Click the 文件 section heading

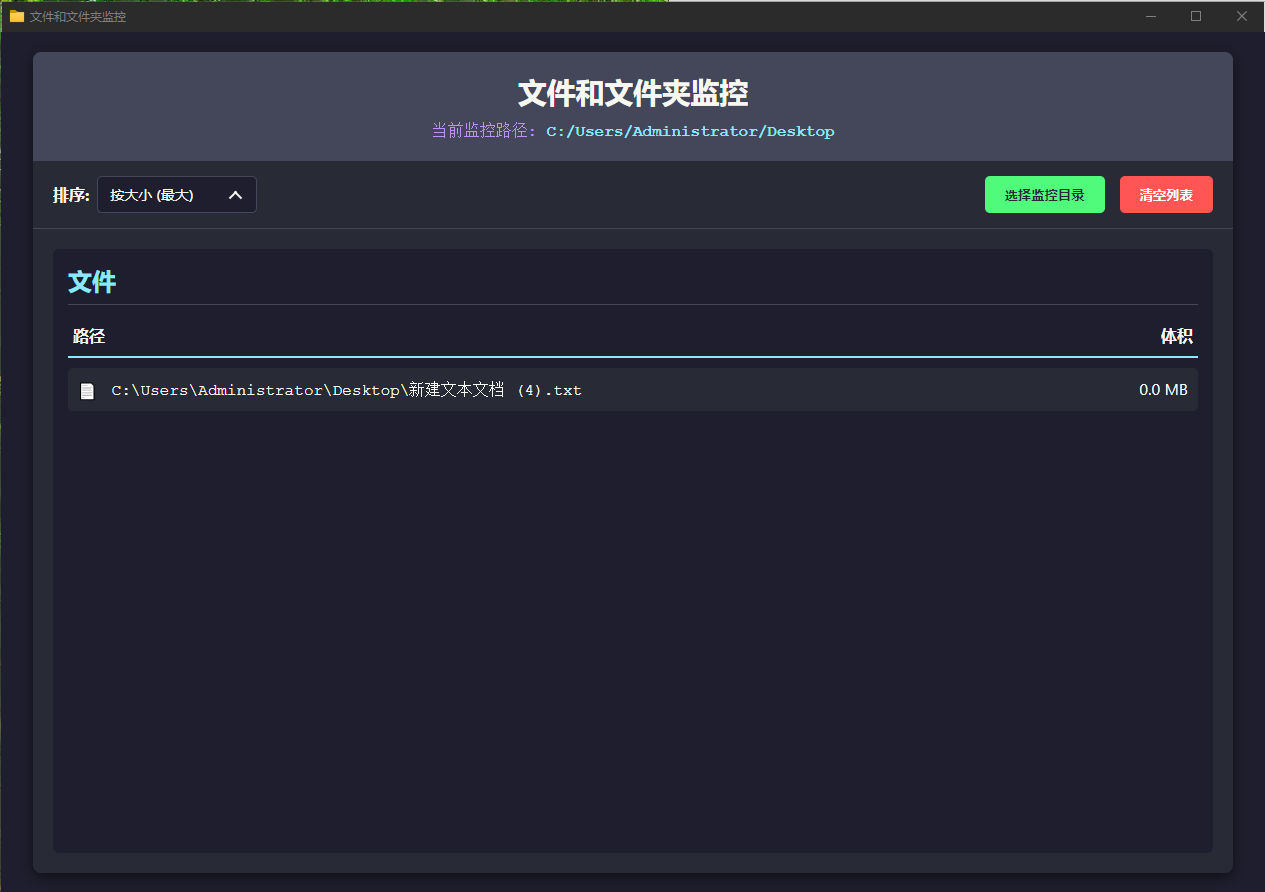click(92, 282)
